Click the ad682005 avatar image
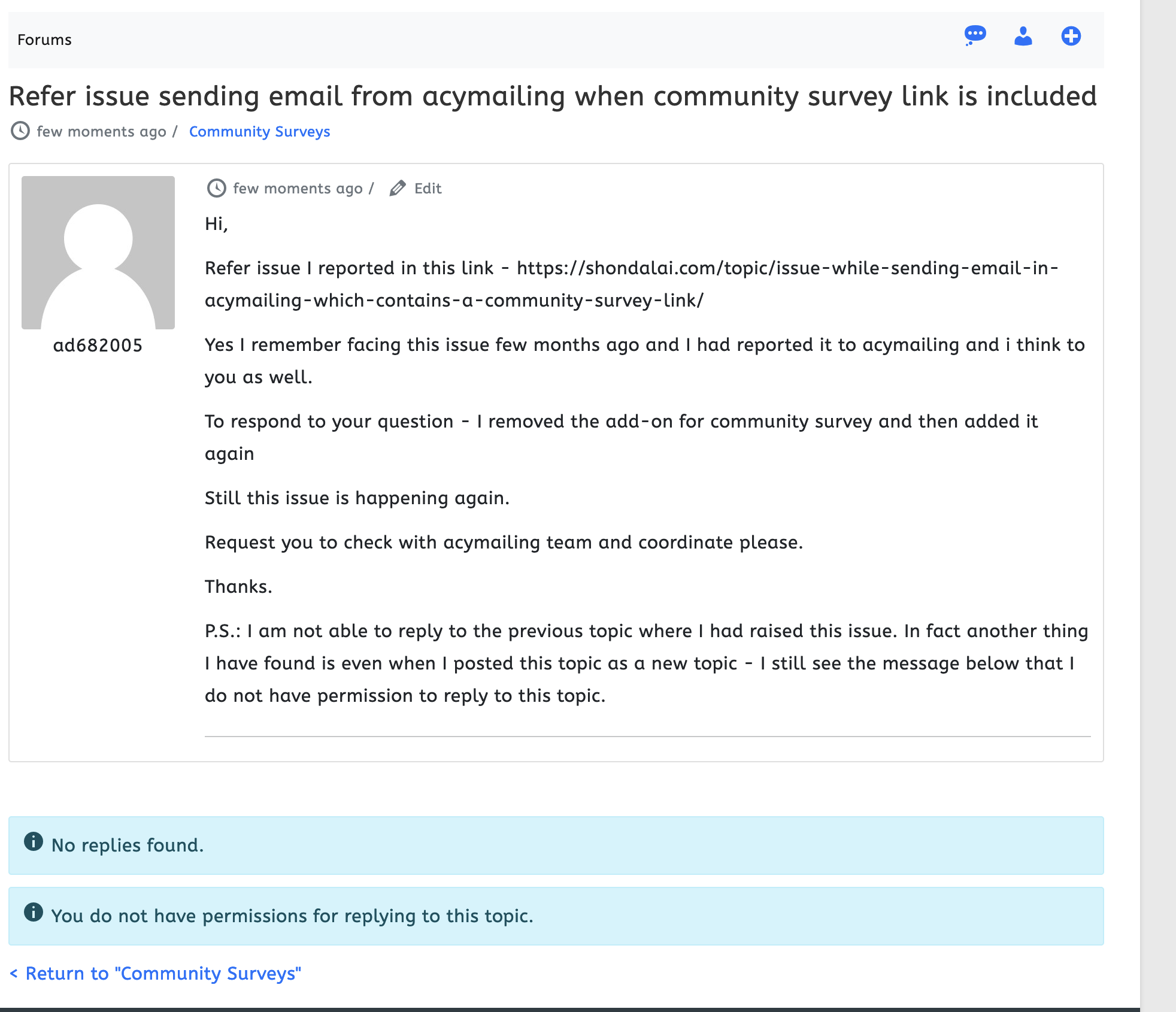 coord(98,253)
